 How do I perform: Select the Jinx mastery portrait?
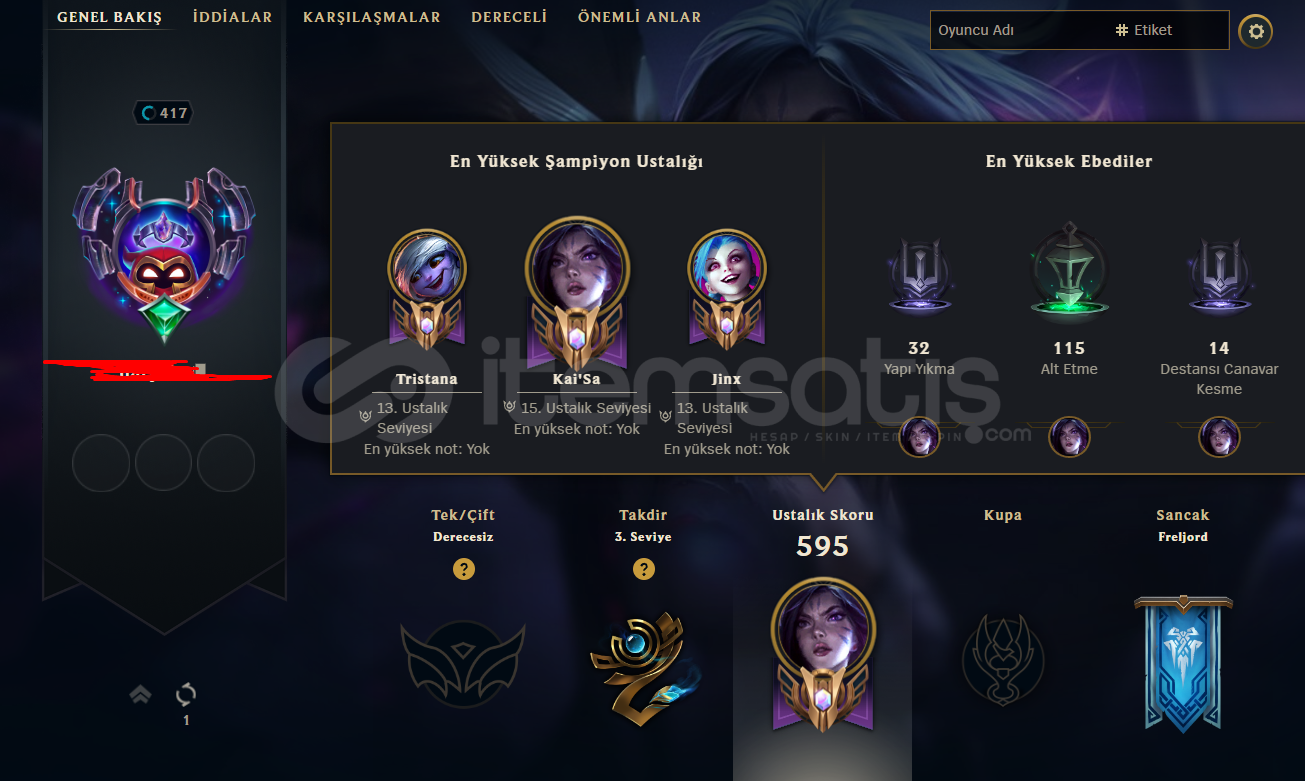pyautogui.click(x=727, y=270)
